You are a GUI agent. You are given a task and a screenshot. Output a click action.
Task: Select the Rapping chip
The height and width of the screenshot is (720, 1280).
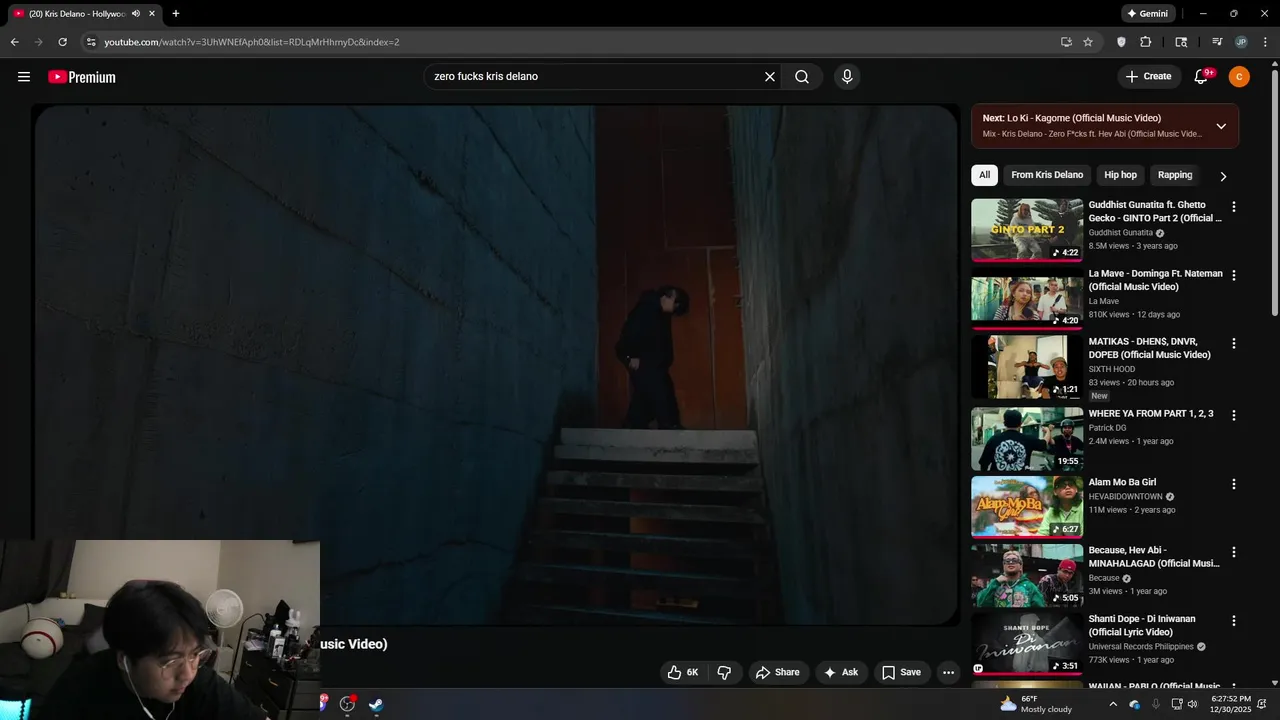[1175, 175]
